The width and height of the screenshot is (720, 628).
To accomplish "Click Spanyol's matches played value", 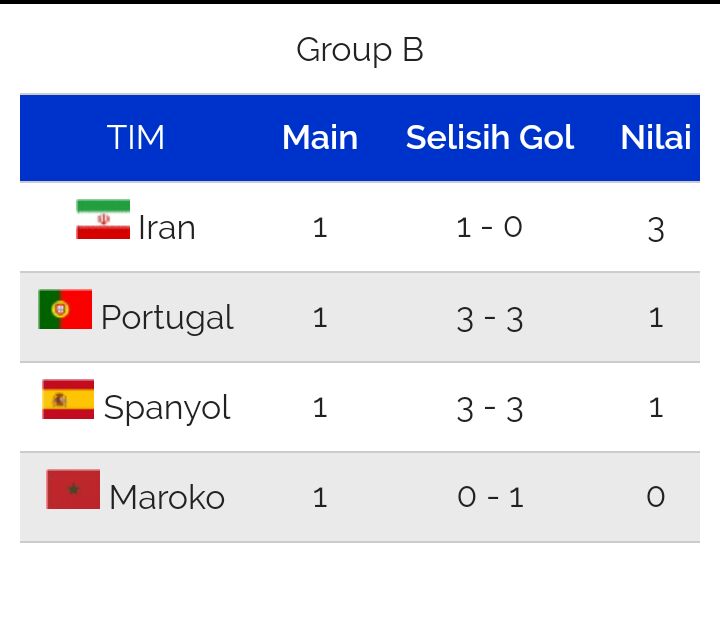I will coord(320,408).
